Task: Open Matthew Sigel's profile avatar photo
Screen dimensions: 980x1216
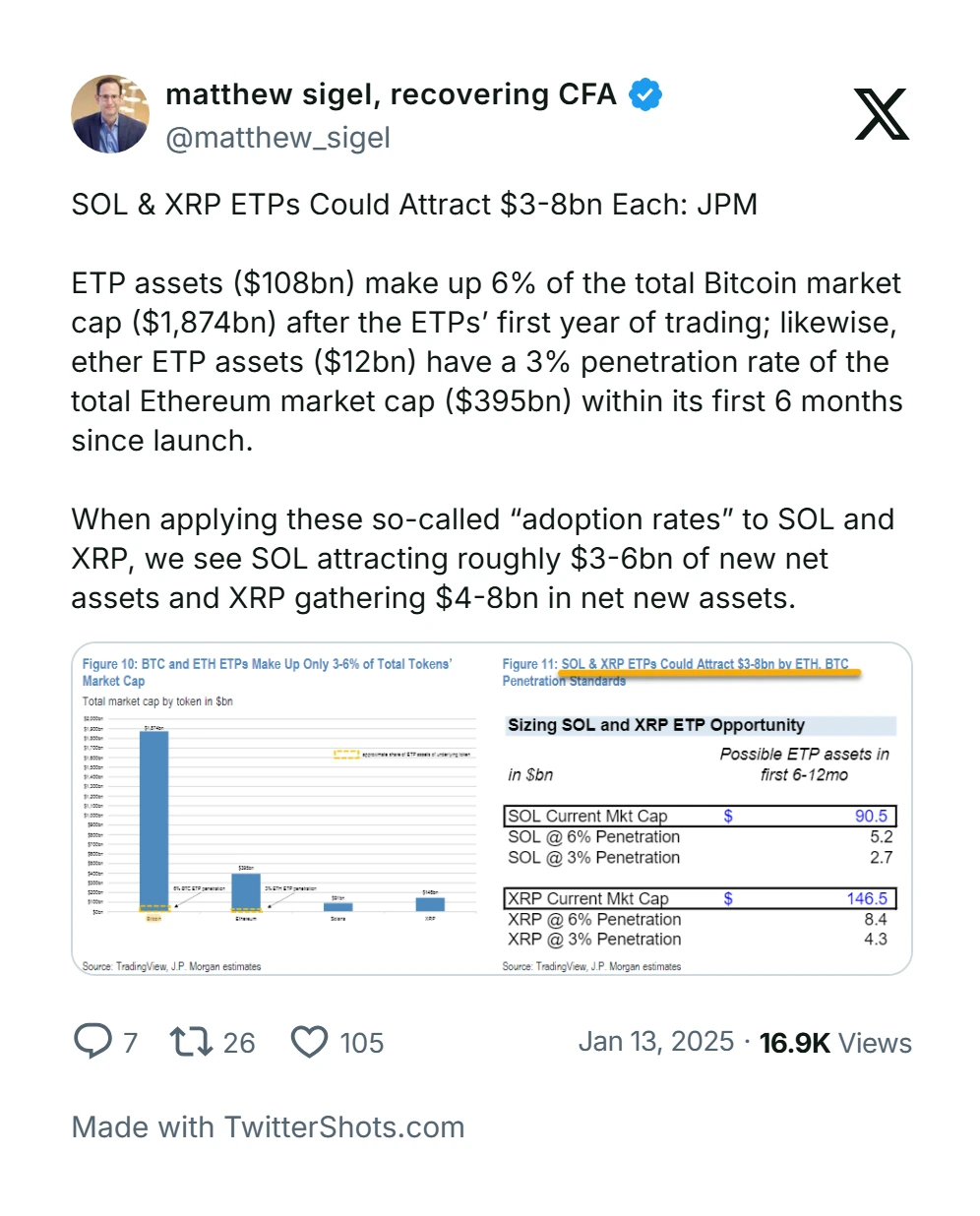Action: tap(110, 114)
